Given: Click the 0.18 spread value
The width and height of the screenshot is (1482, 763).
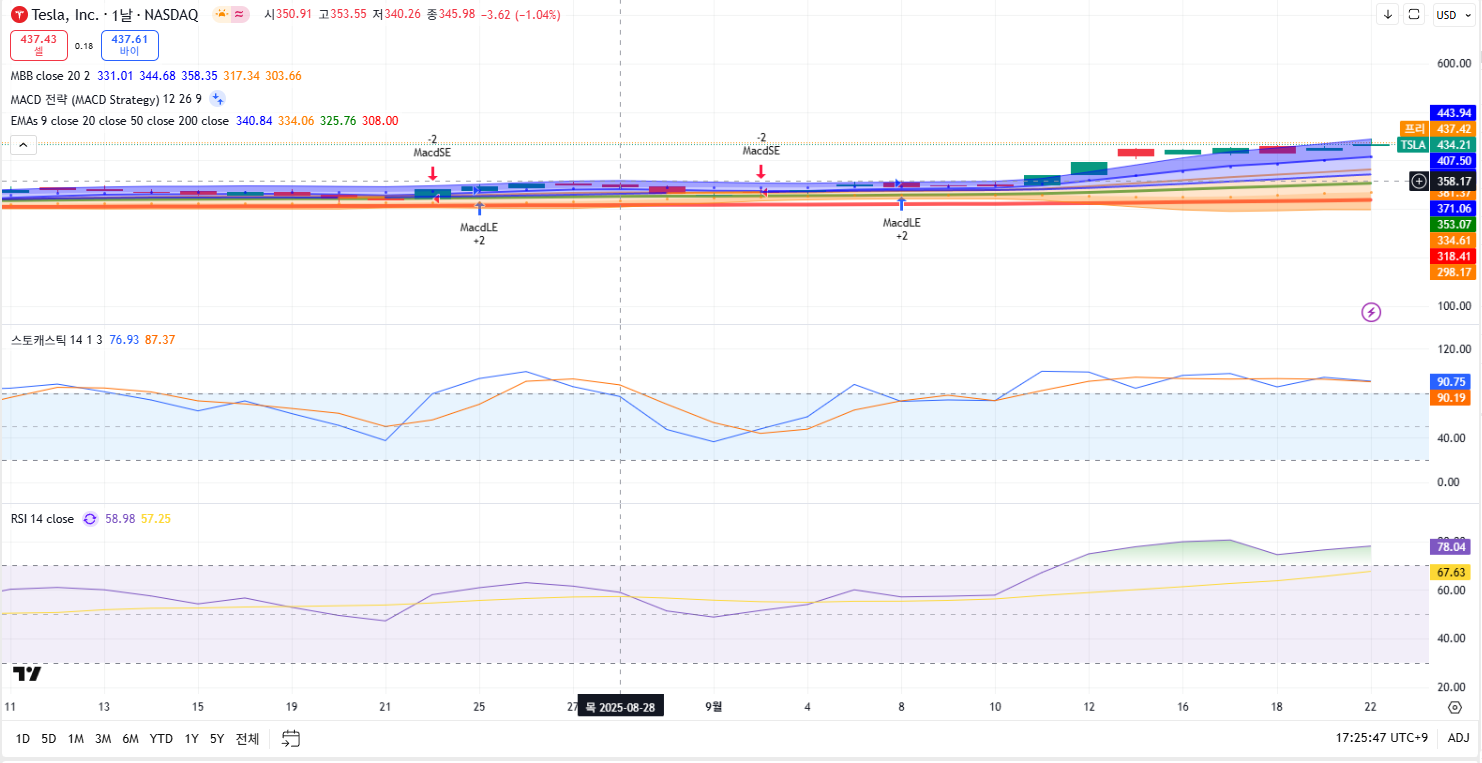Looking at the screenshot, I should [84, 46].
